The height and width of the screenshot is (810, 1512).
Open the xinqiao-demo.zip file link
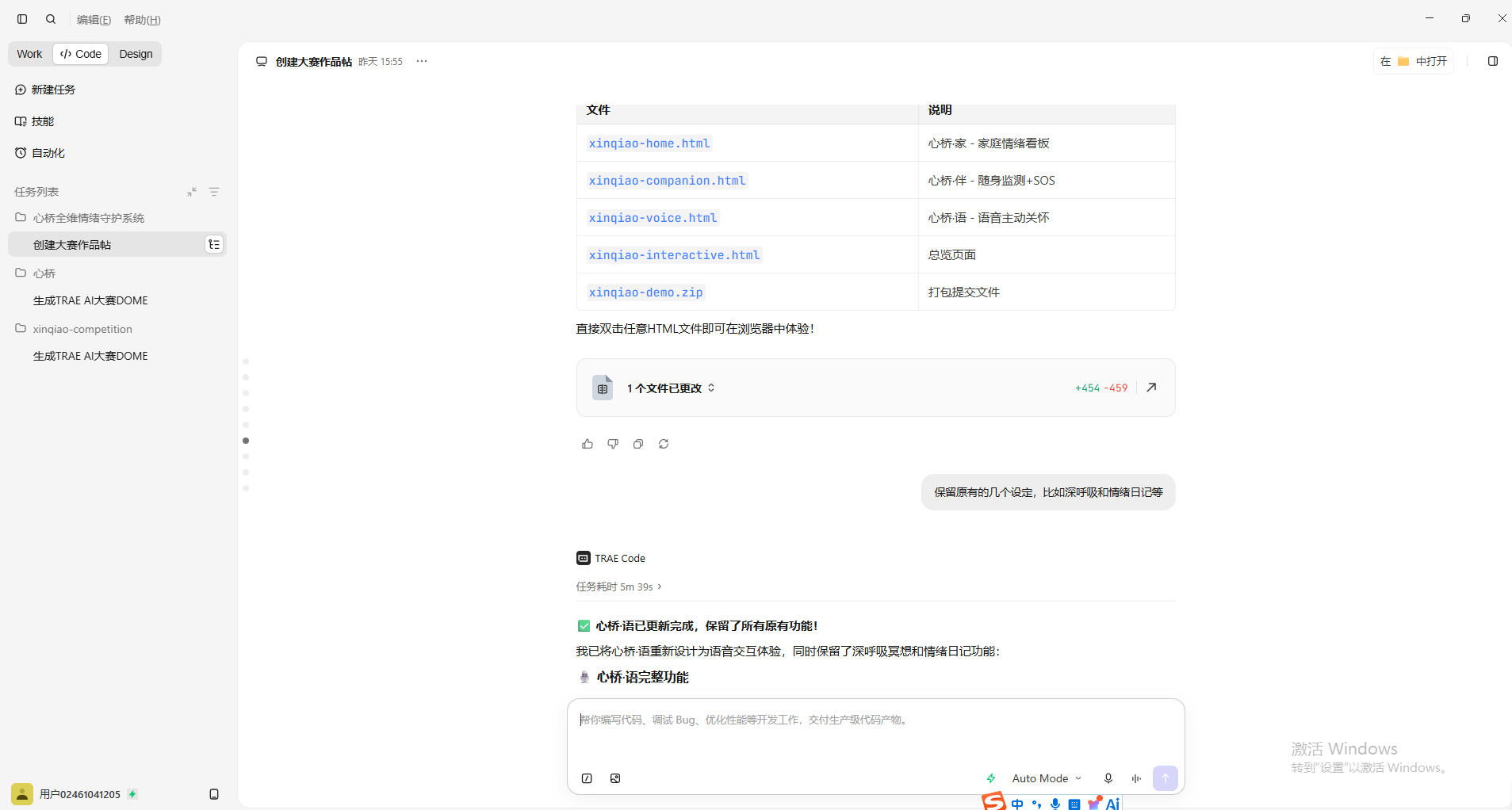coord(645,292)
